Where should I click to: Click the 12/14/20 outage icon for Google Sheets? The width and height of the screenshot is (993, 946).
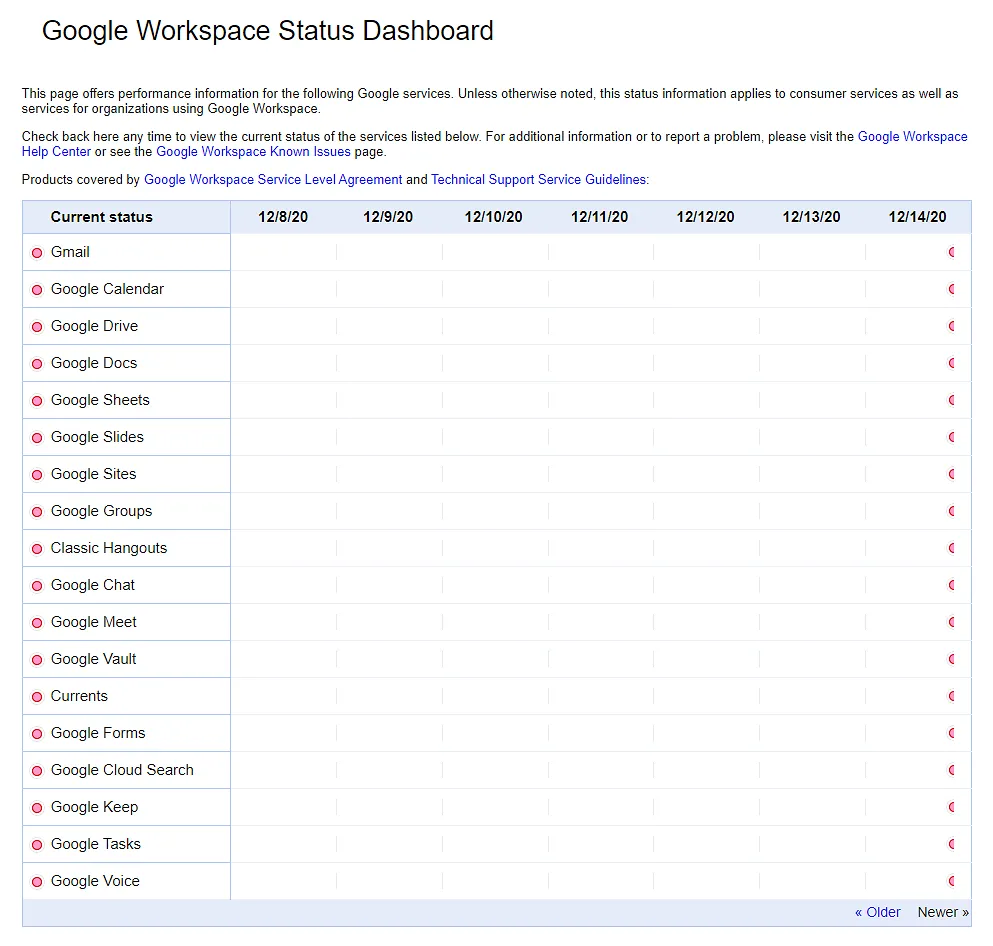[x=952, y=401]
